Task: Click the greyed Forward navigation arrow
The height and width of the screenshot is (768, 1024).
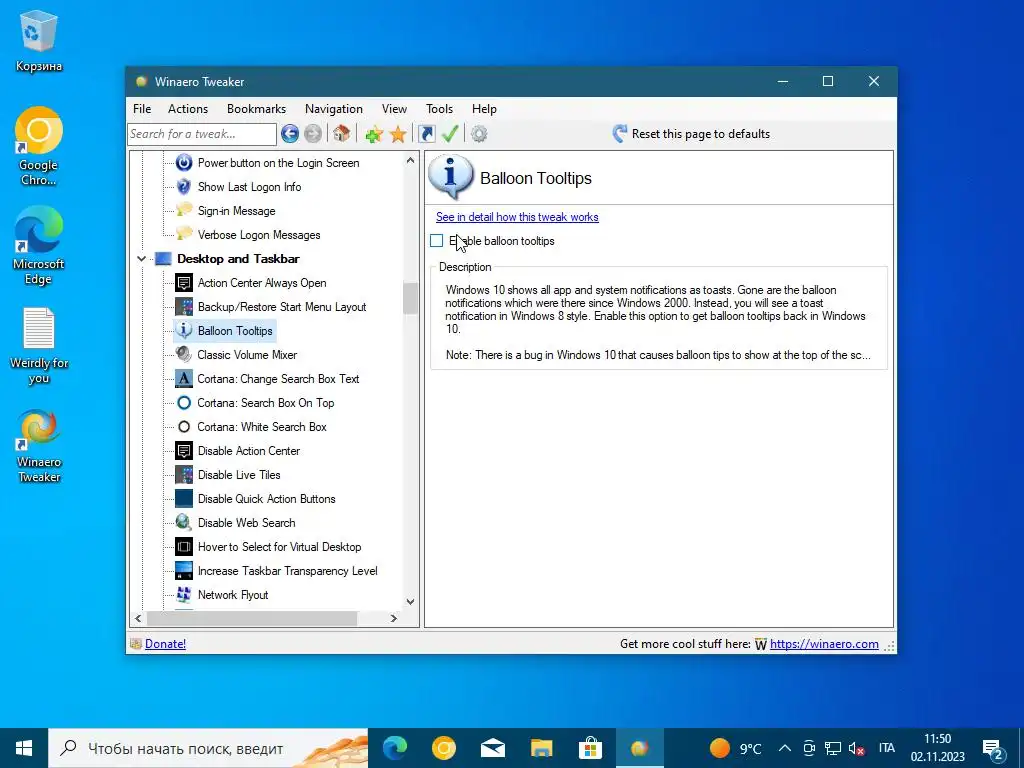Action: point(313,134)
